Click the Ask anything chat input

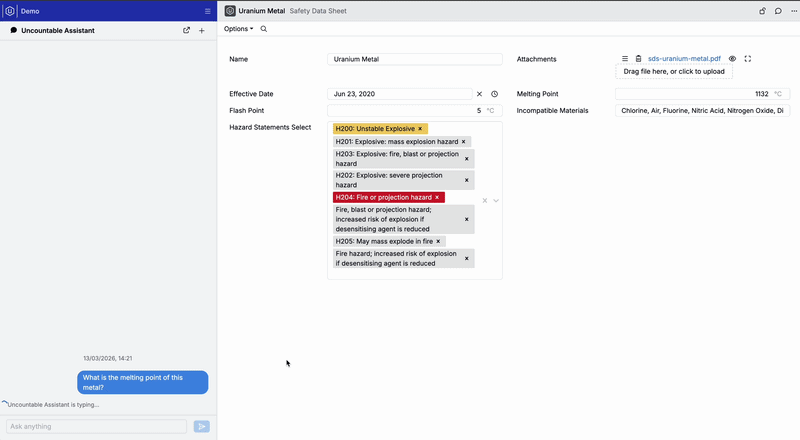click(96, 426)
